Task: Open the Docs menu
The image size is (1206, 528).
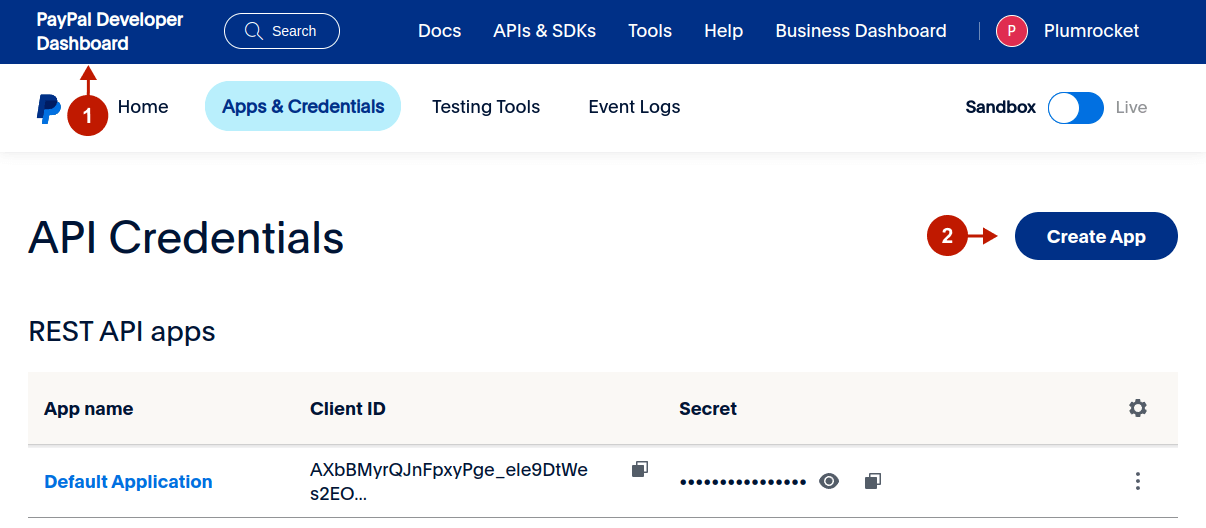Action: (439, 31)
